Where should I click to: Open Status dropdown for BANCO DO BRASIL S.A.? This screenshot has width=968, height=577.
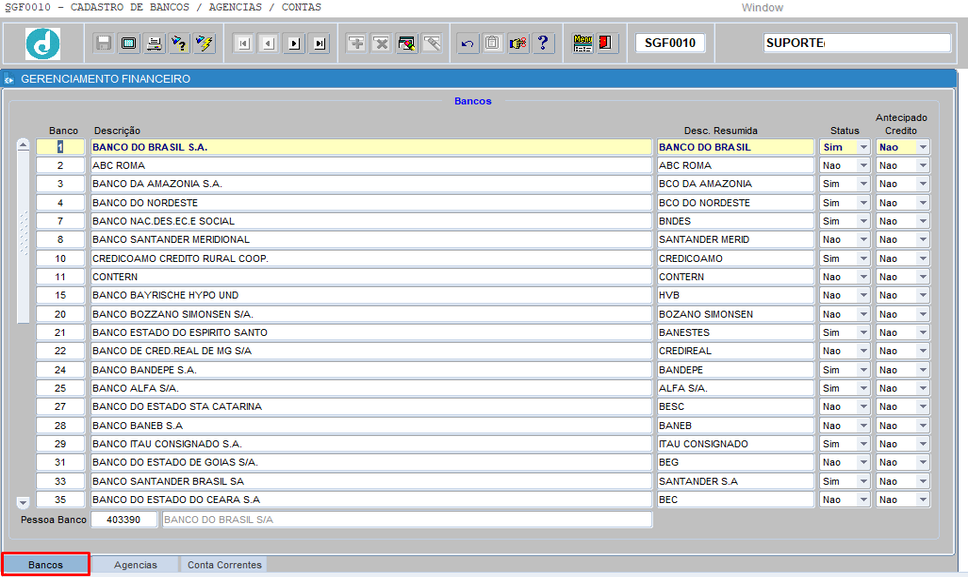863,147
